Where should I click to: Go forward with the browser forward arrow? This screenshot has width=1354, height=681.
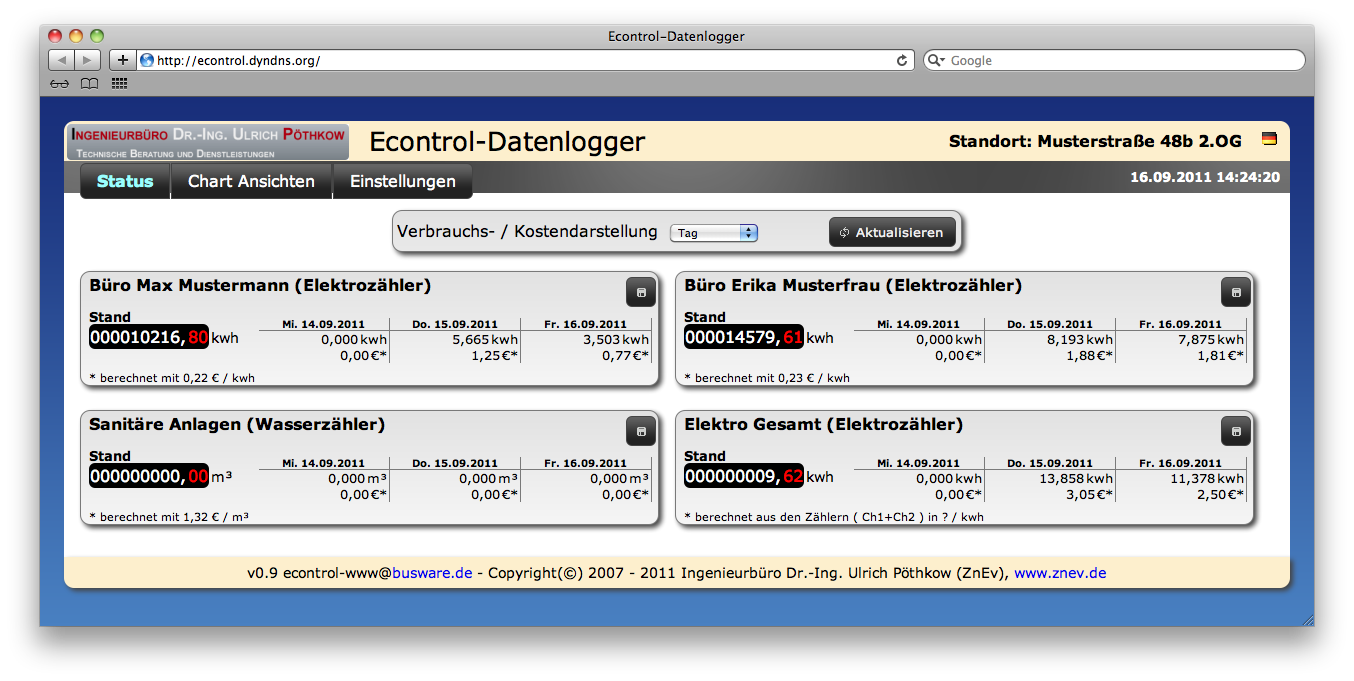(x=88, y=60)
